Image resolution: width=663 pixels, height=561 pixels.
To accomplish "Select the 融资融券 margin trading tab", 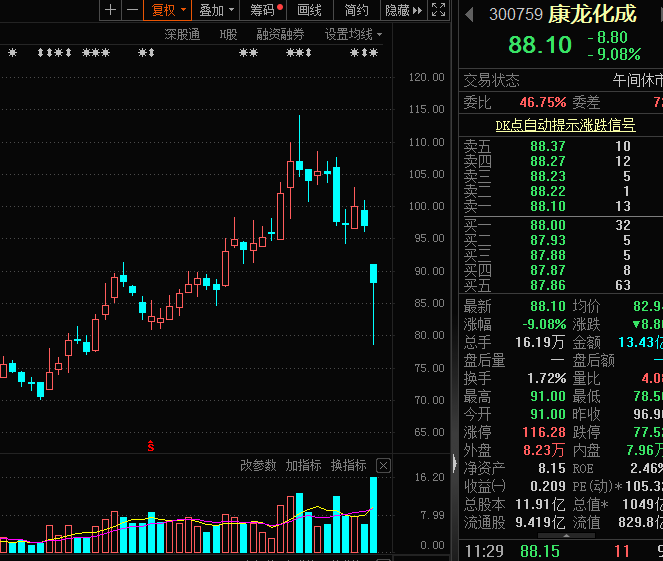I will 281,34.
